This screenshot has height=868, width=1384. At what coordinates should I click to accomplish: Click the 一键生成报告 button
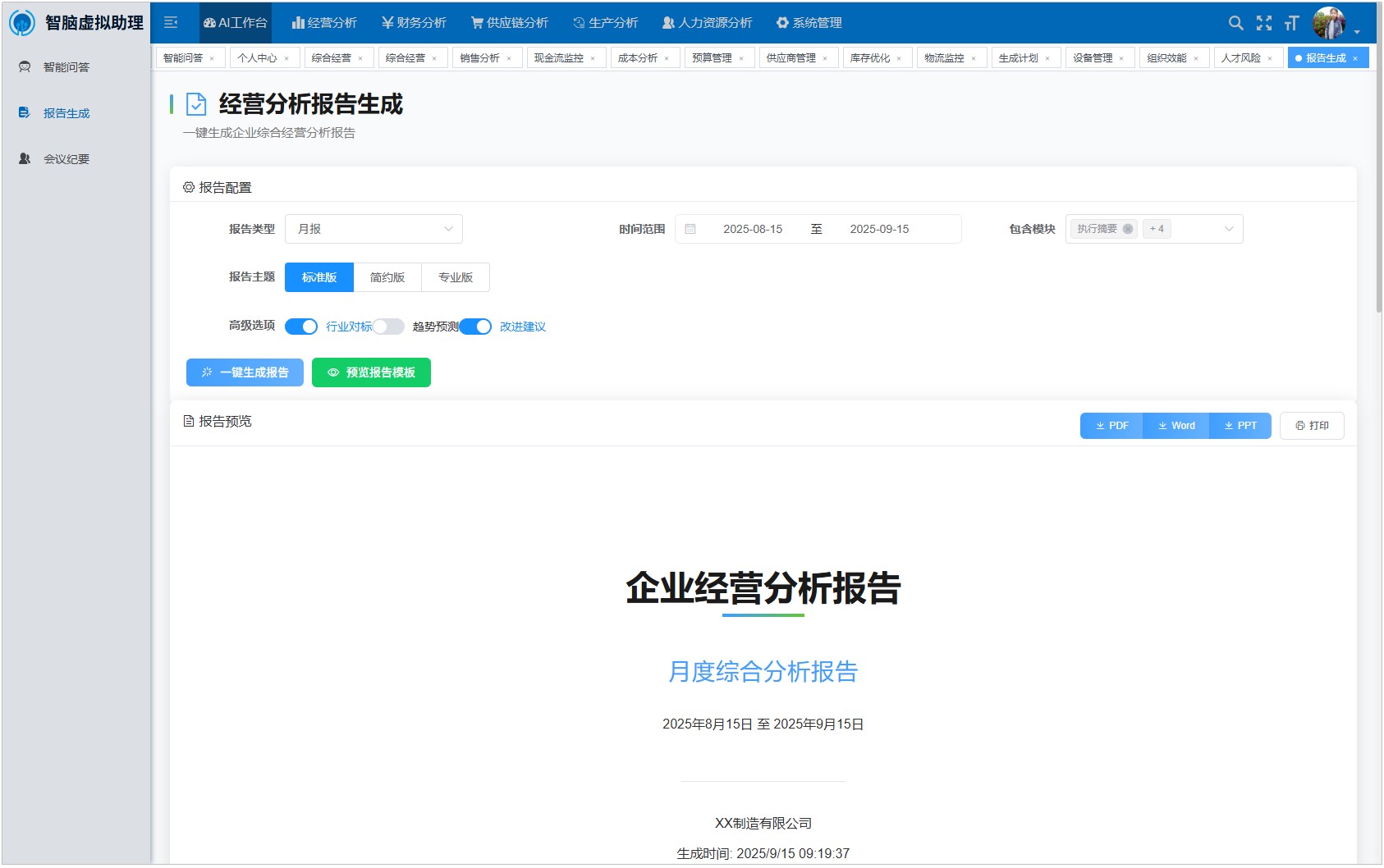[245, 372]
